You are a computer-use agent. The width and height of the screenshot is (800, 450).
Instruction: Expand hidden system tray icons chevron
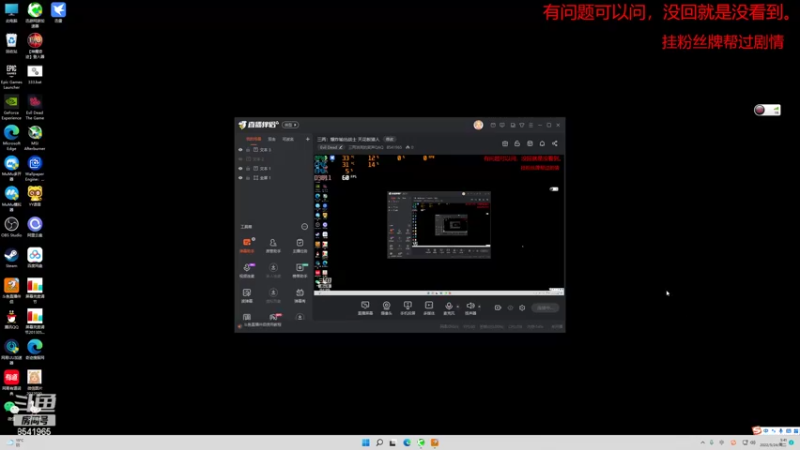click(x=703, y=442)
